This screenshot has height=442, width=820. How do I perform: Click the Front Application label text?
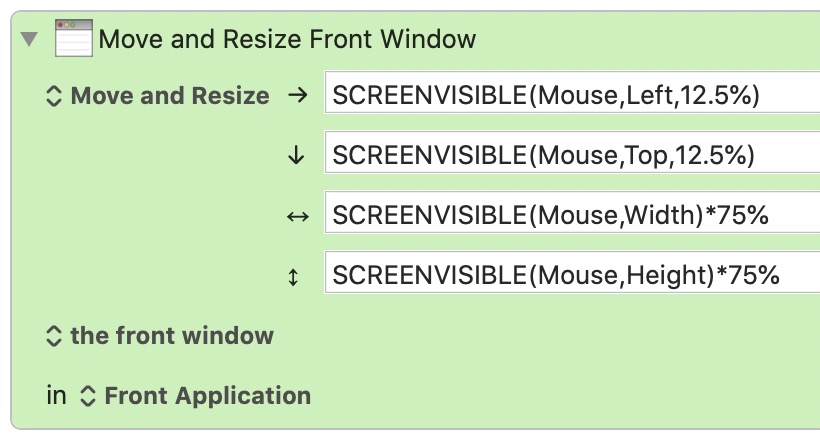click(208, 396)
